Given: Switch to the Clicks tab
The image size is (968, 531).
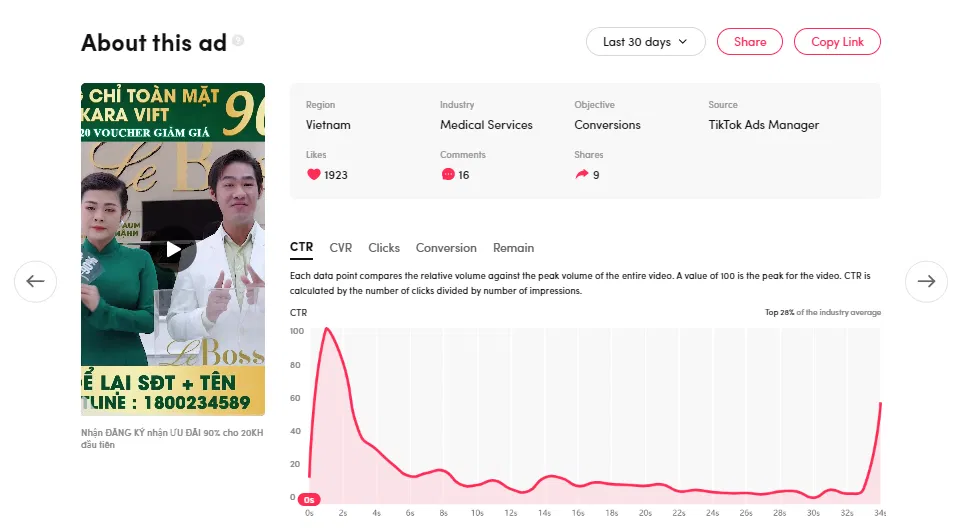Looking at the screenshot, I should tap(384, 248).
